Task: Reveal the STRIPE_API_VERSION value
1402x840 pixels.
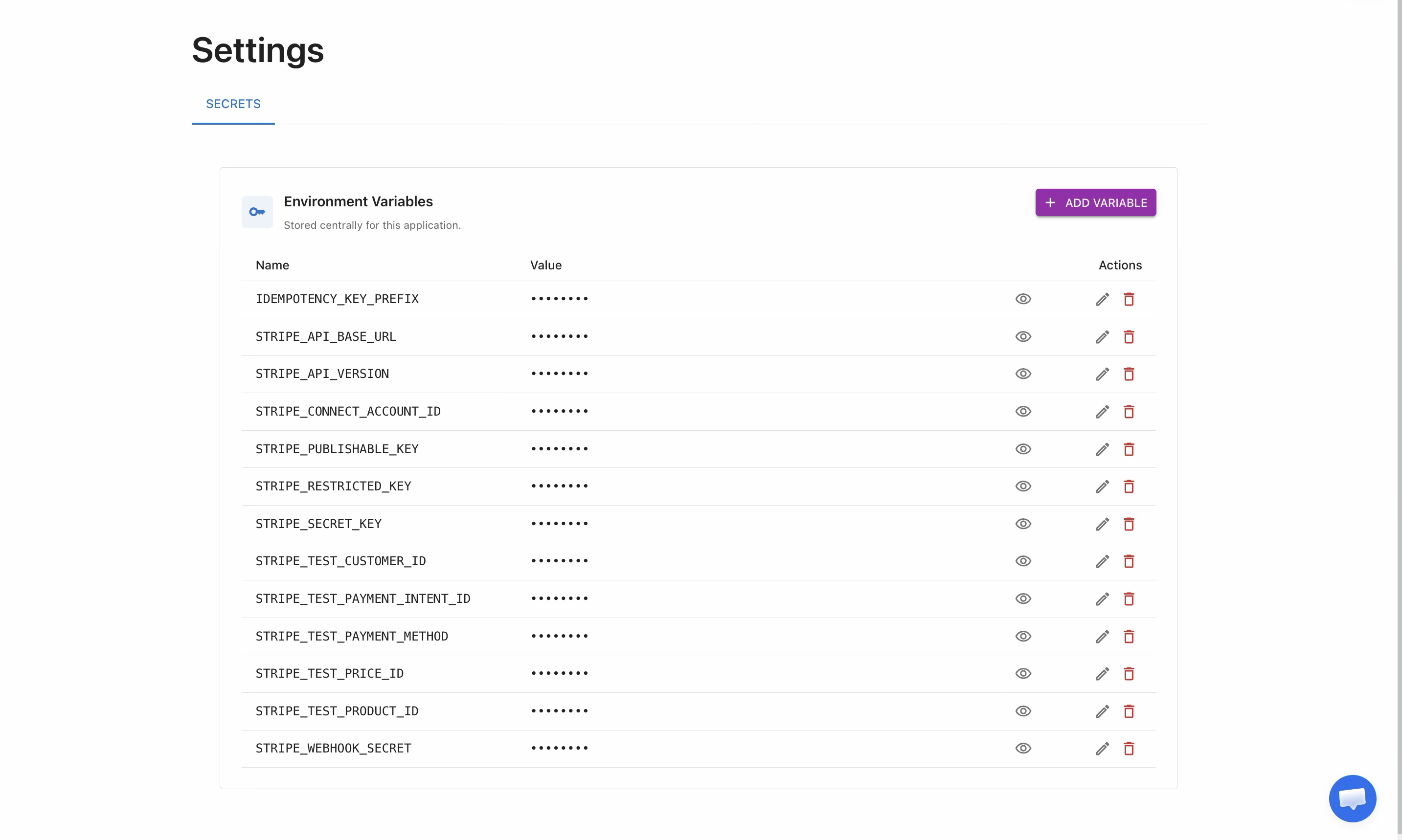Action: click(1022, 374)
